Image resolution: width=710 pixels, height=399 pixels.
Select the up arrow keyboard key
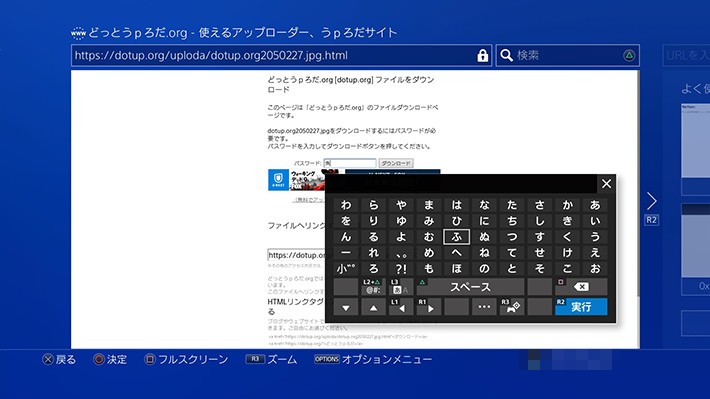pos(374,307)
